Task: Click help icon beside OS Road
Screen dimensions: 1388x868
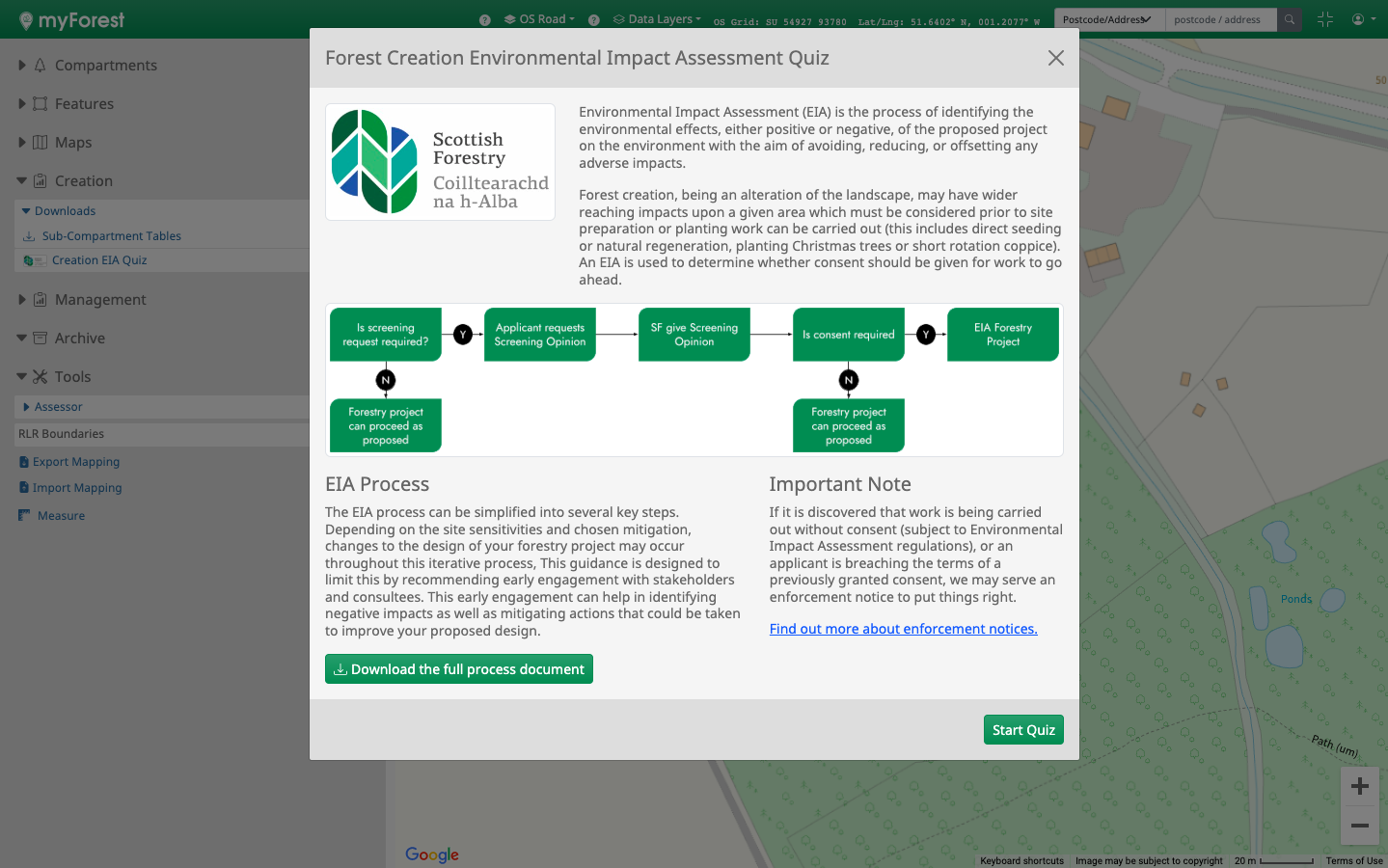Action: [485, 20]
